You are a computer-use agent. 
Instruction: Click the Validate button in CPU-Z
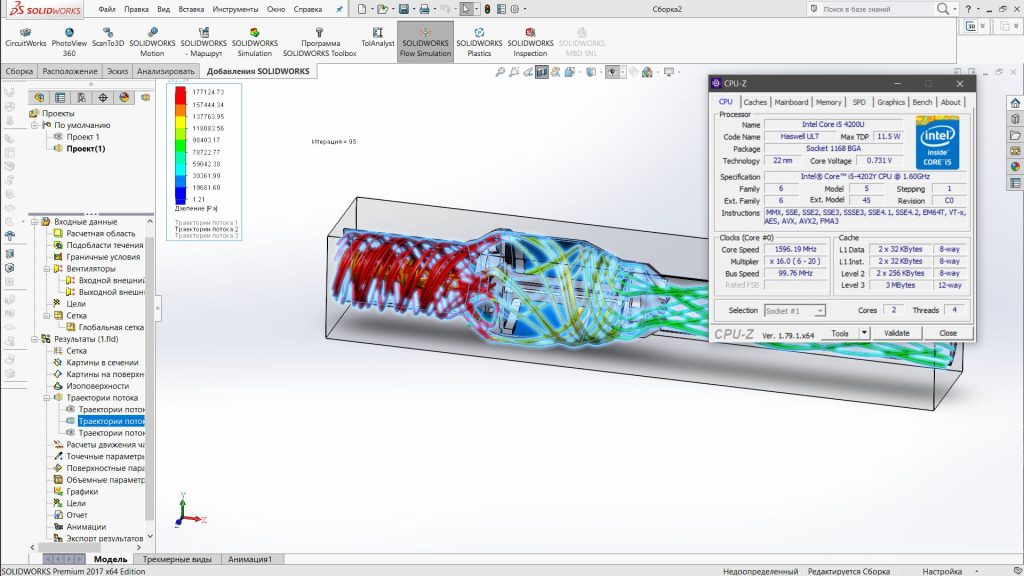[897, 333]
